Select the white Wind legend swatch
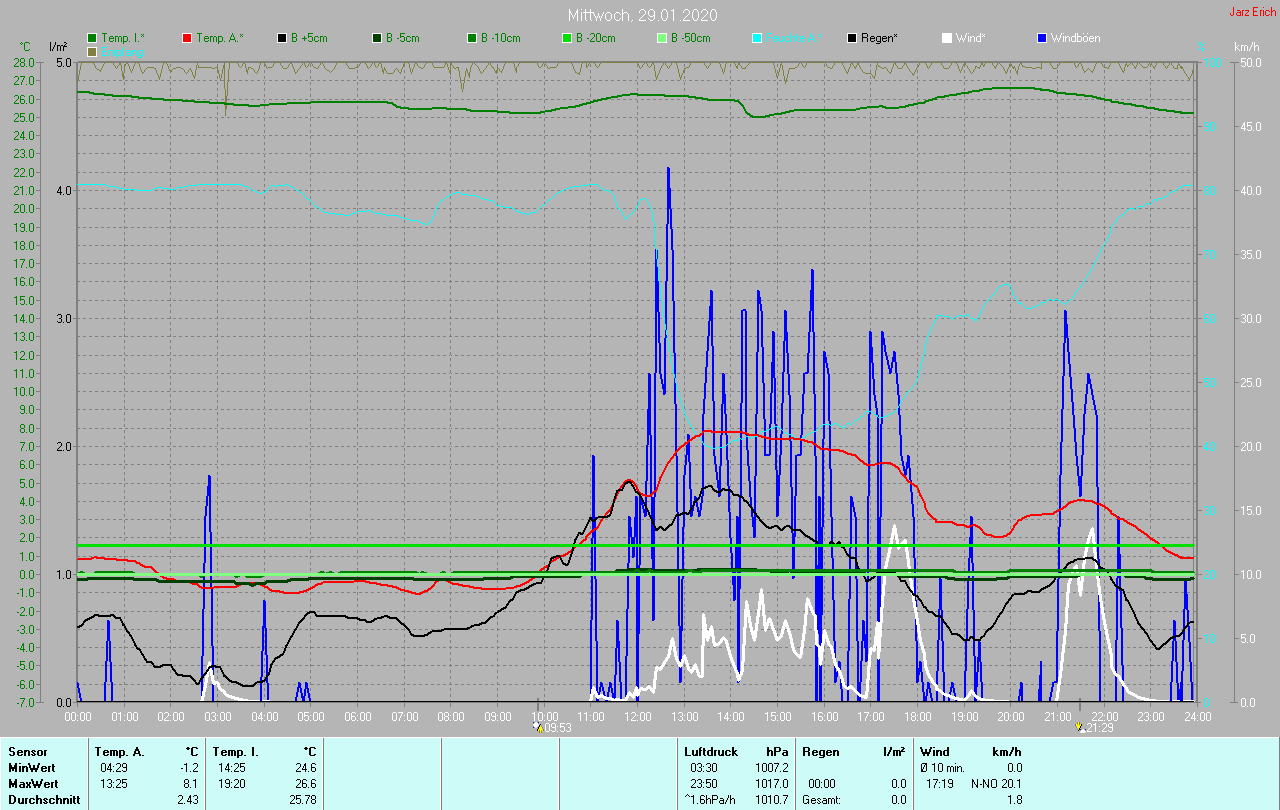The height and width of the screenshot is (810, 1280). [947, 38]
